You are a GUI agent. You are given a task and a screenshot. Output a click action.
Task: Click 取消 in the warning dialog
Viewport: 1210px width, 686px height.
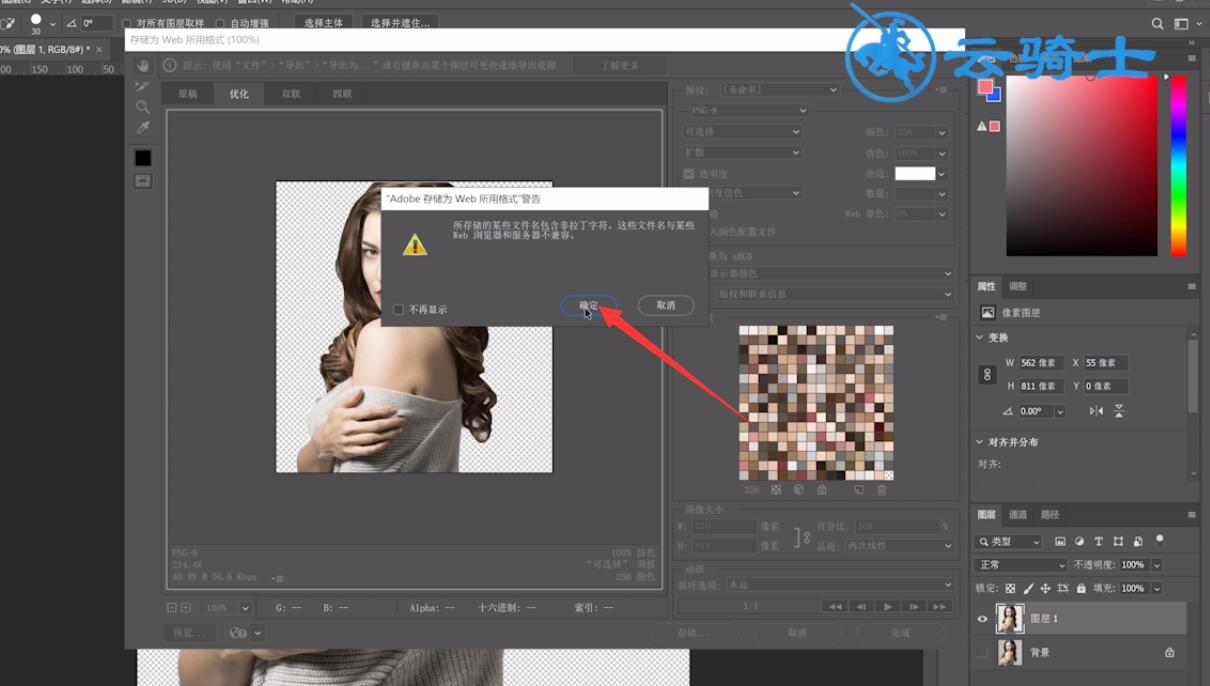(x=666, y=305)
